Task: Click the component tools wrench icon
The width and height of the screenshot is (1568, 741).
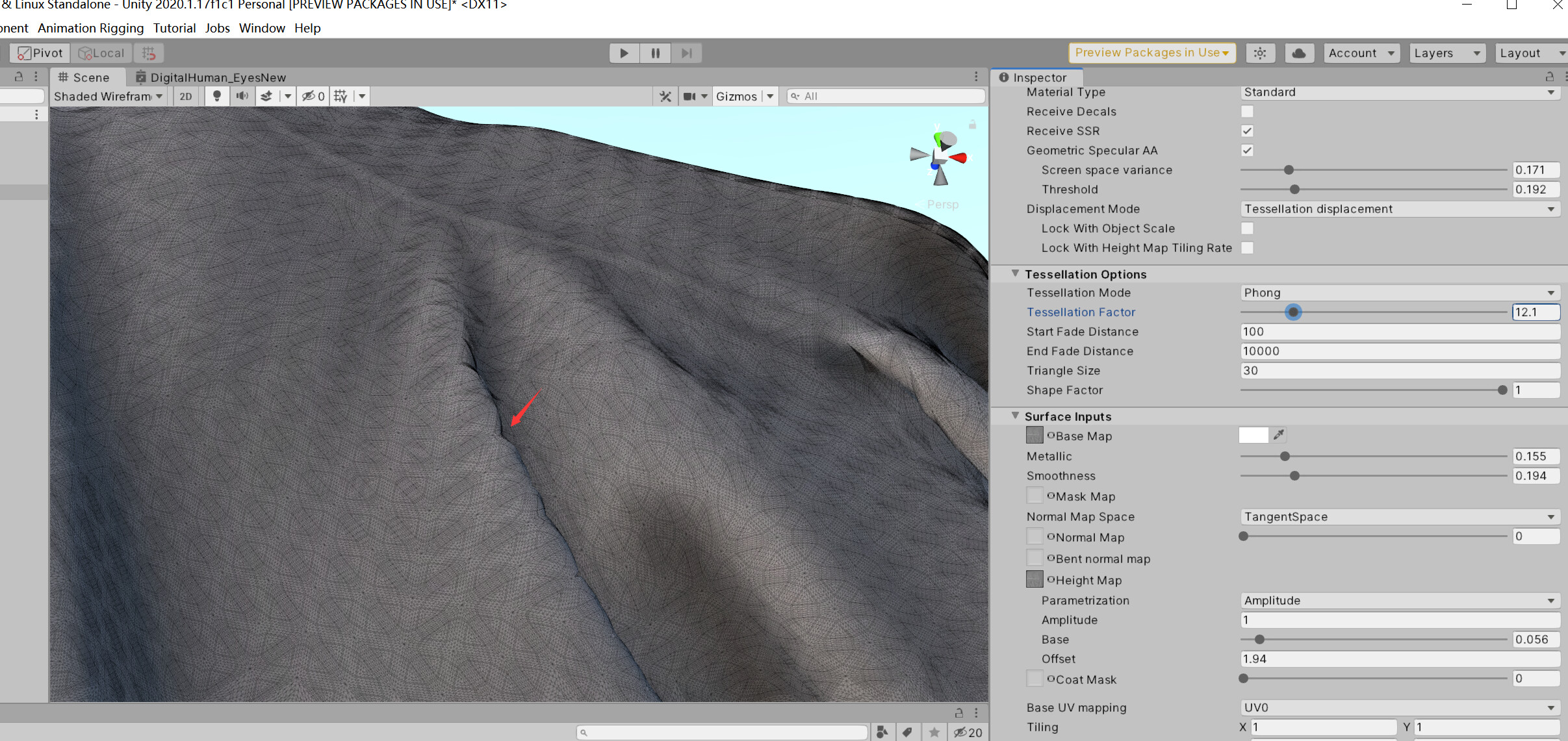Action: [664, 95]
